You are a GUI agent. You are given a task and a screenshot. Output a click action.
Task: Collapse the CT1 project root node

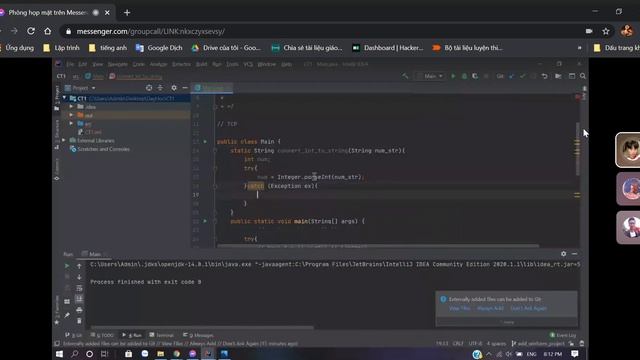pyautogui.click(x=64, y=98)
